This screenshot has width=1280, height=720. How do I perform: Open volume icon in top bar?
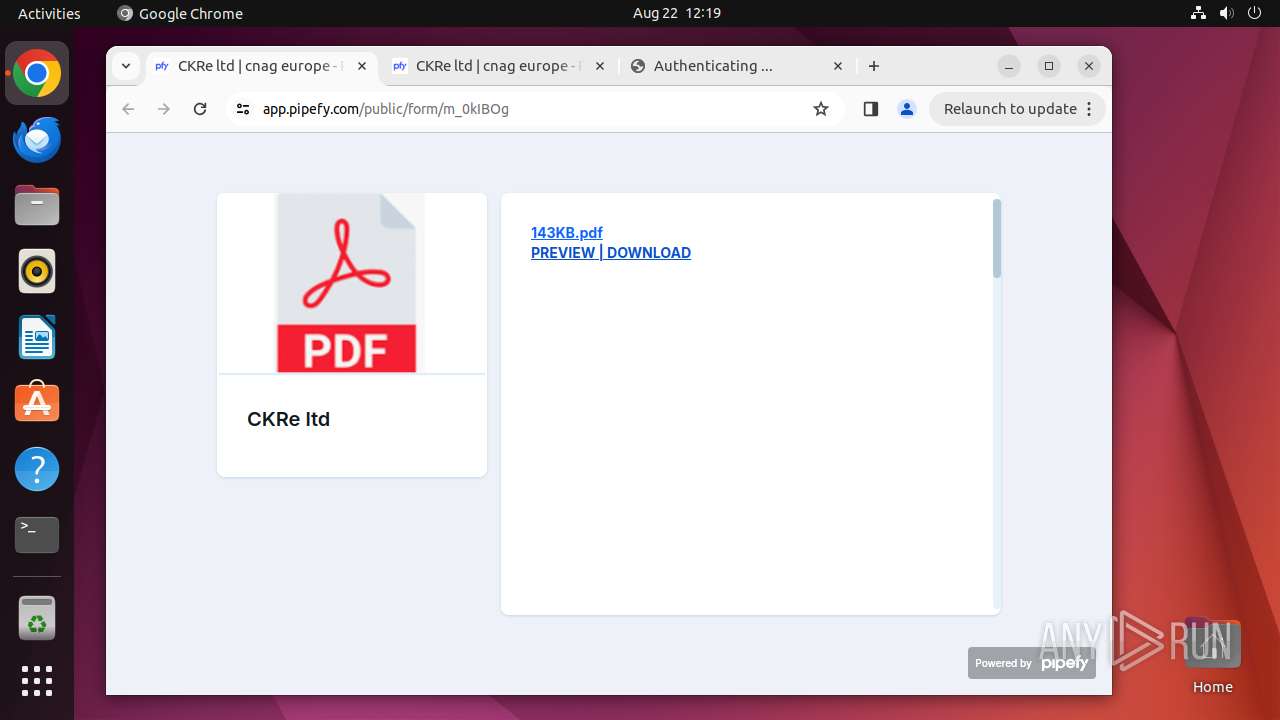click(1227, 13)
